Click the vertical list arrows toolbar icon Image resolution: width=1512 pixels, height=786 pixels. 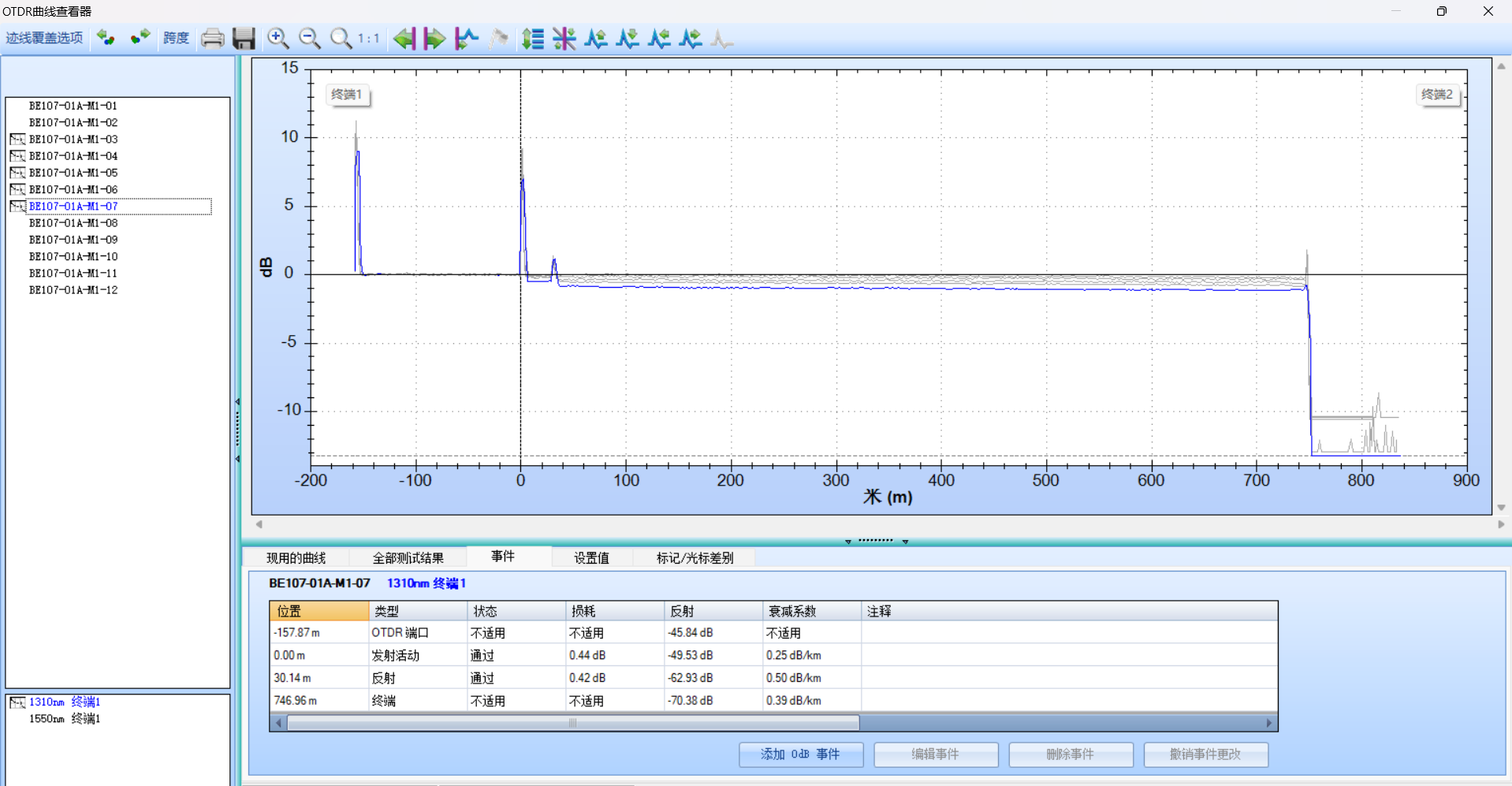533,39
